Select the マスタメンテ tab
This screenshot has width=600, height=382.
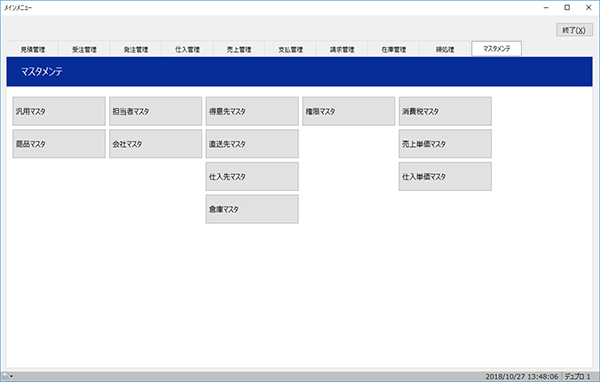497,49
